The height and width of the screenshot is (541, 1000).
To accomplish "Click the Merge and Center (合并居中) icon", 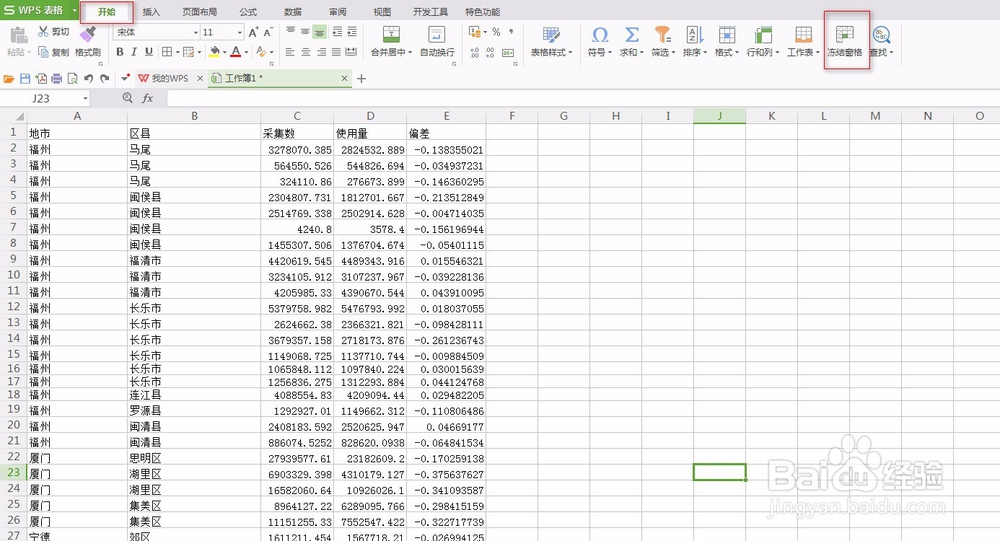I will click(391, 34).
